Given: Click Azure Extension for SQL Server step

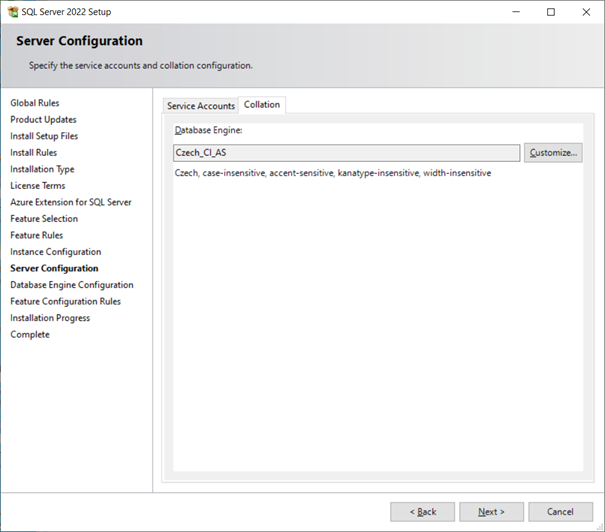Looking at the screenshot, I should (71, 202).
